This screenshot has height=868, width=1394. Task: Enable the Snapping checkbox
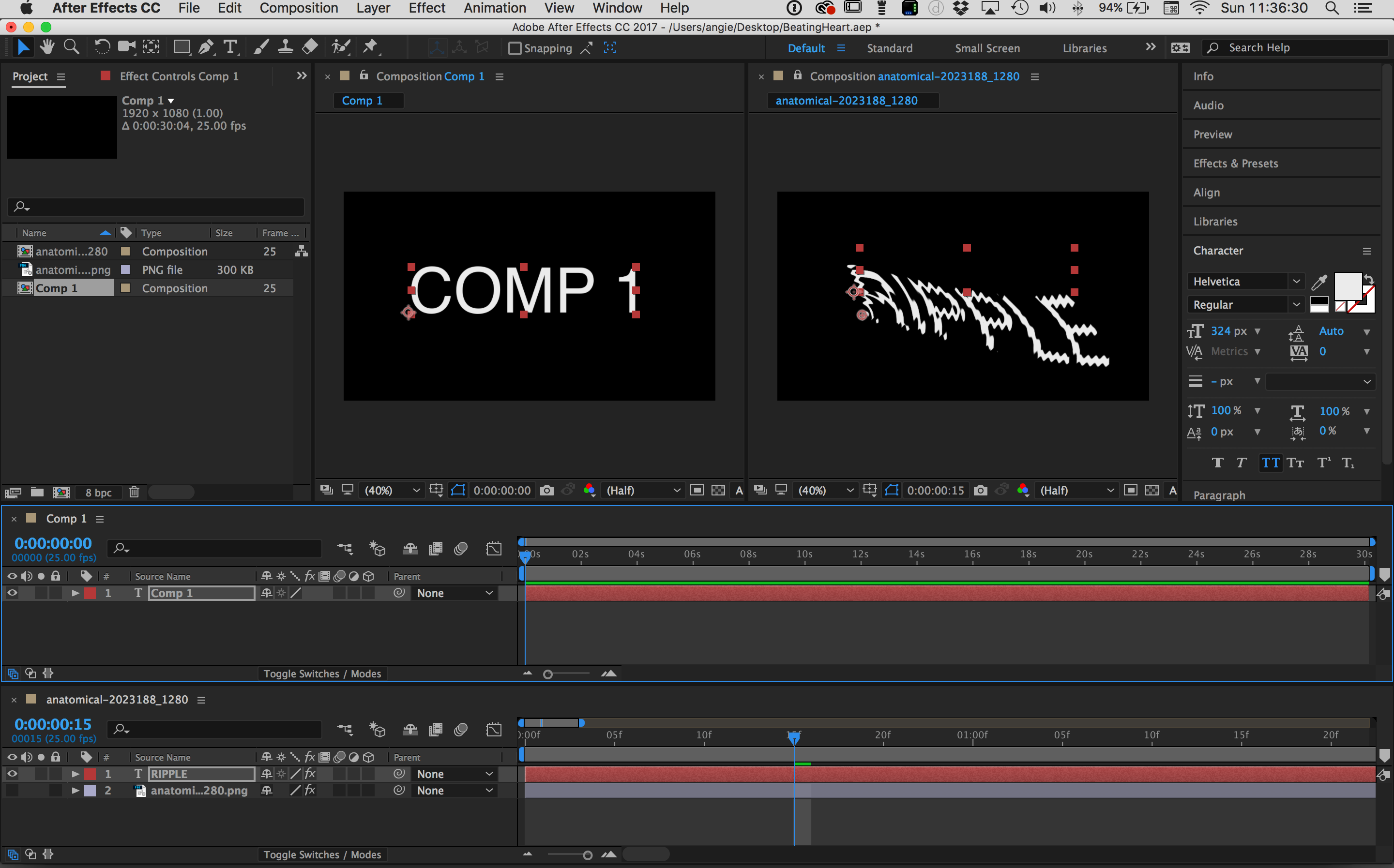[x=515, y=48]
